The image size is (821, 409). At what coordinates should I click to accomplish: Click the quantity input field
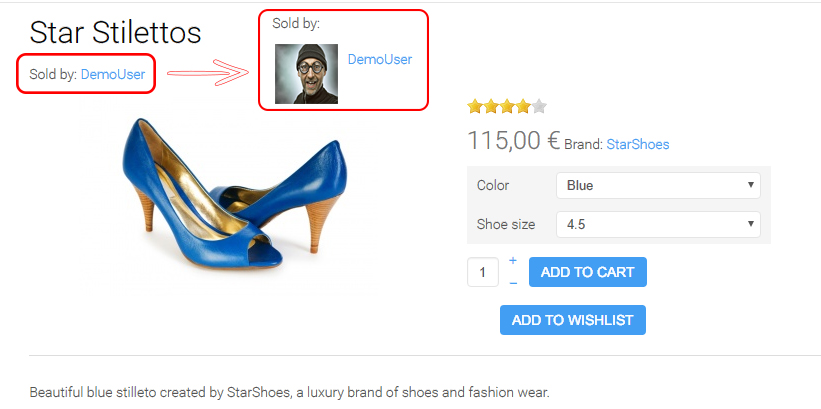pyautogui.click(x=483, y=272)
